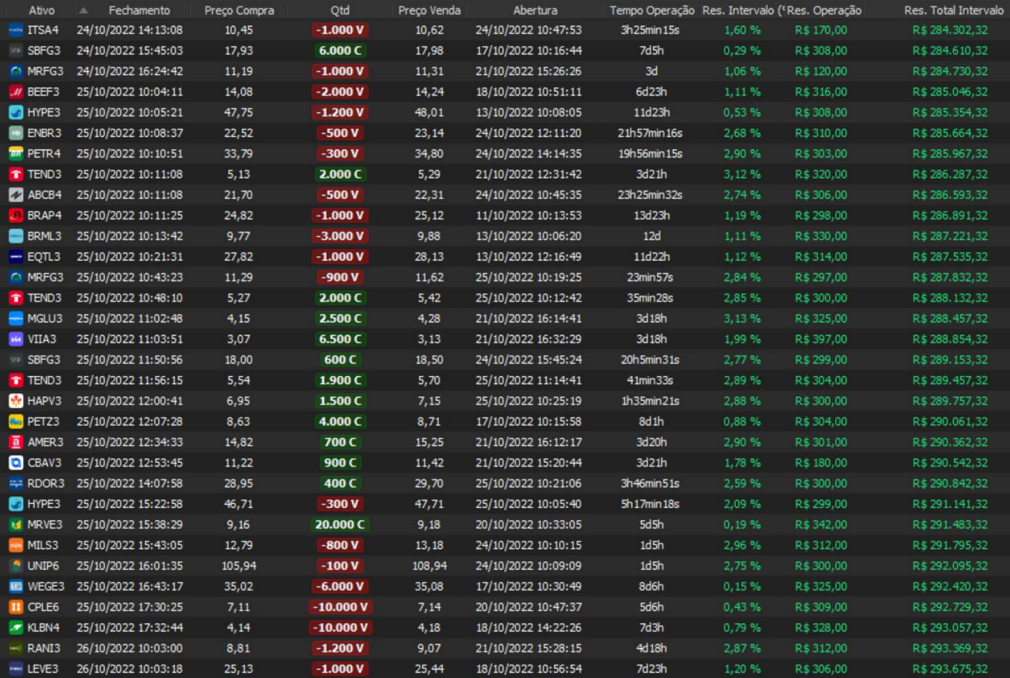
Task: Select the PETR4 asset icon
Action: pyautogui.click(x=16, y=153)
